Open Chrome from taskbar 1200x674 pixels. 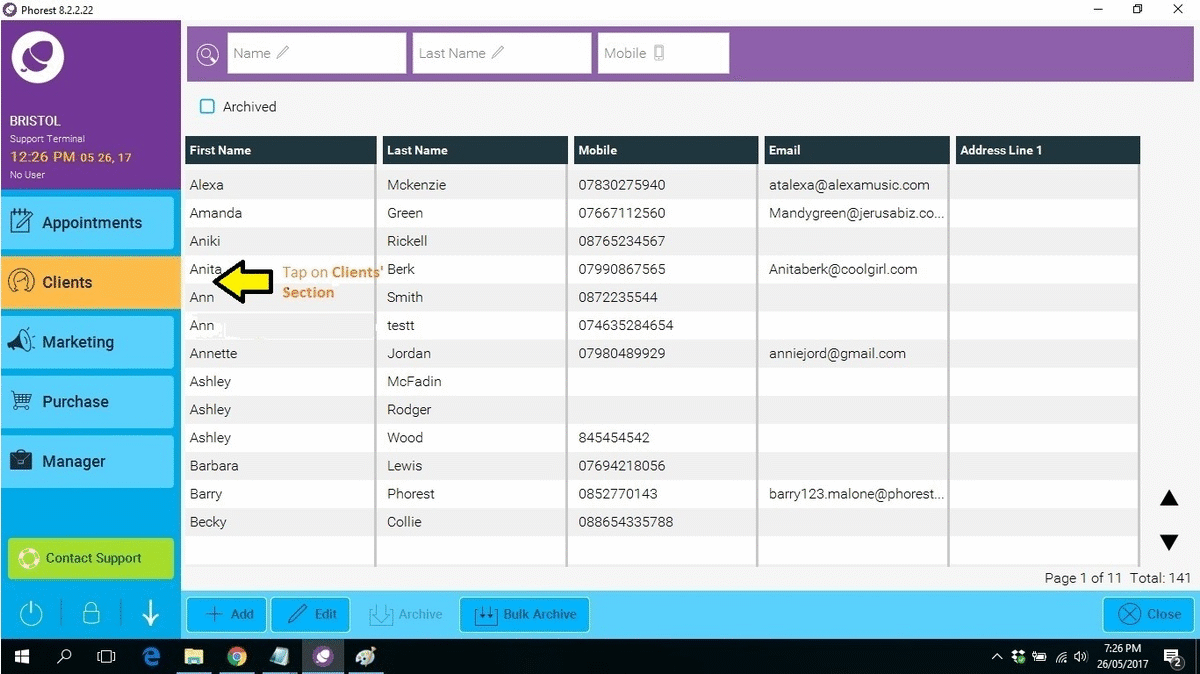coord(237,657)
